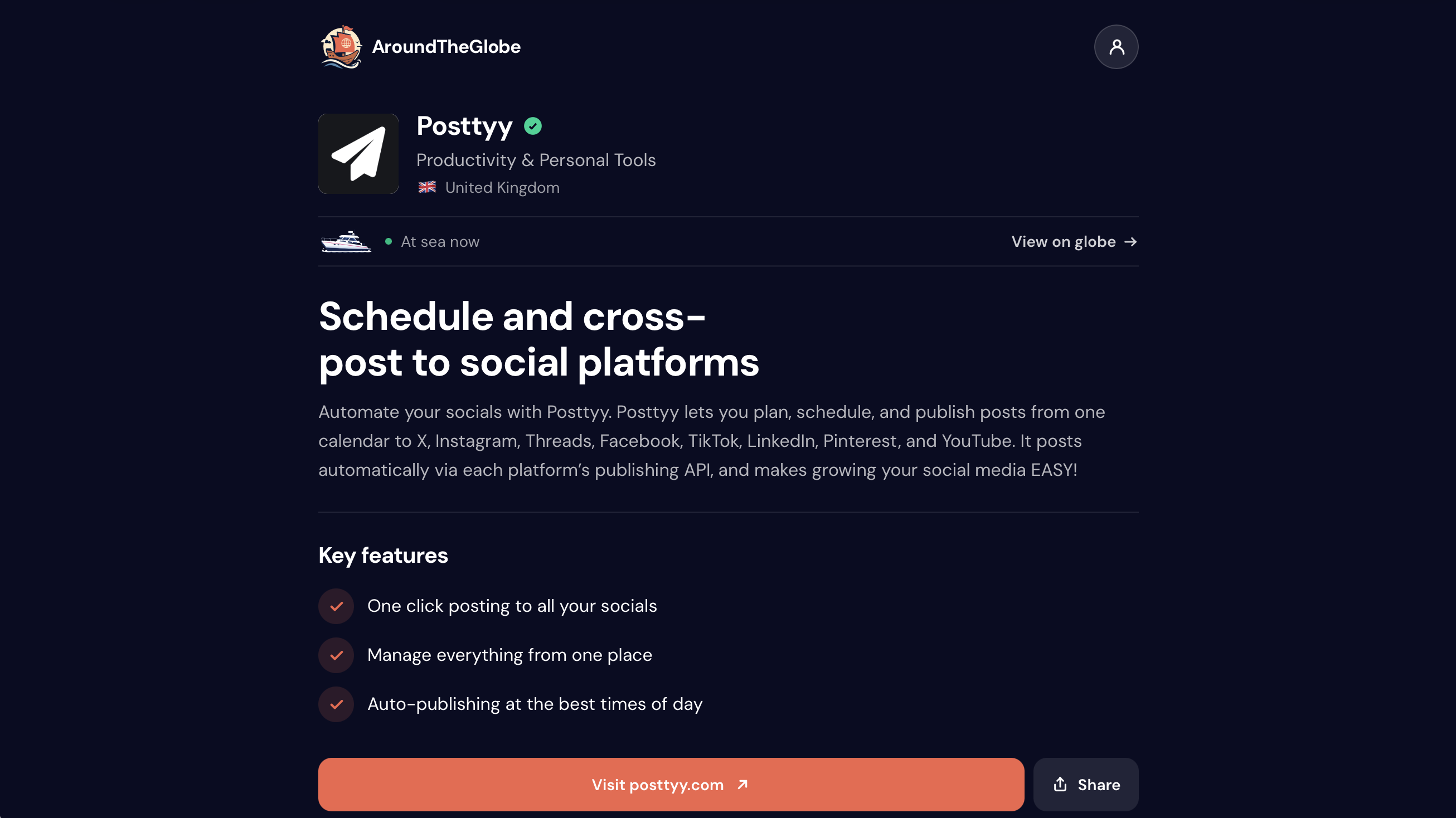Click the Share button
Image resolution: width=1456 pixels, height=818 pixels.
coord(1086,784)
